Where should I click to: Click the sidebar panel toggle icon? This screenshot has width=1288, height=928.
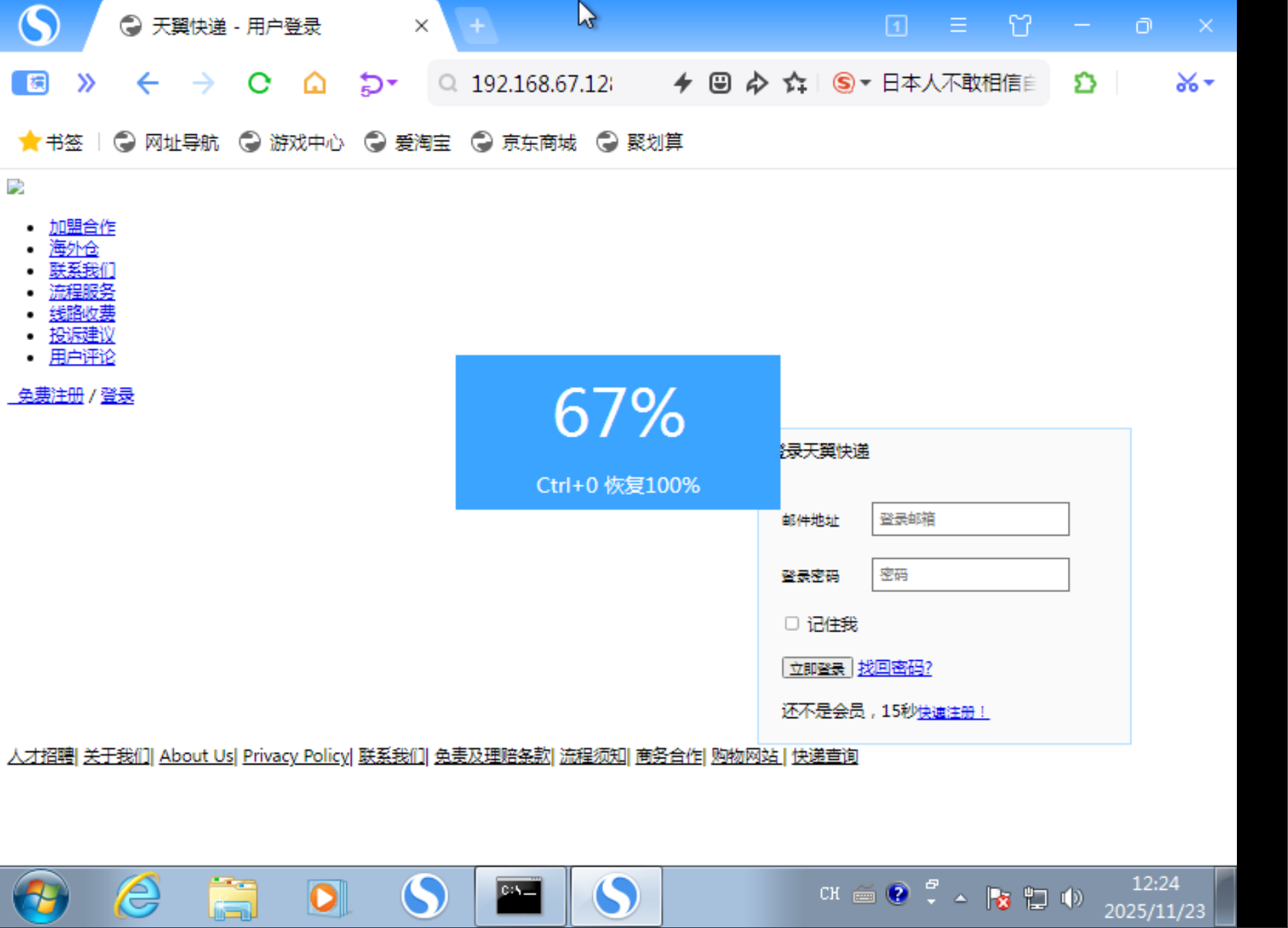coord(30,83)
